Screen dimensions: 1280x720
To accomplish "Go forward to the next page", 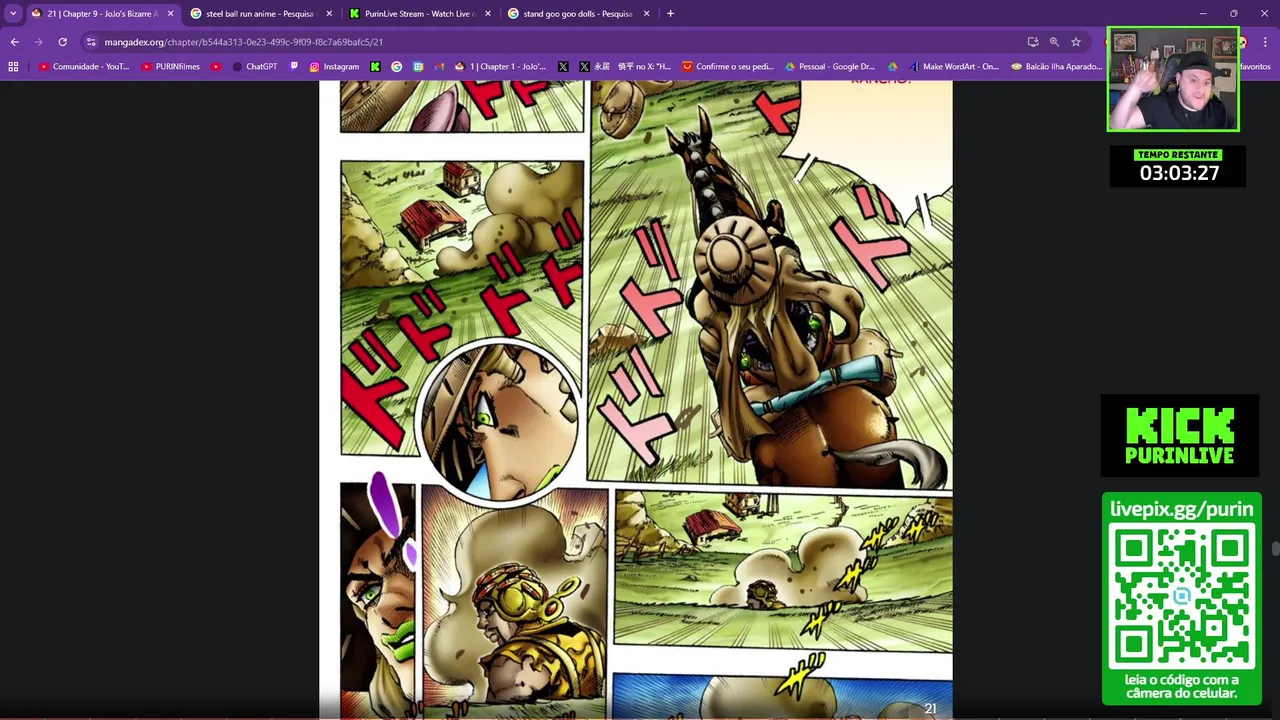I will click(38, 42).
